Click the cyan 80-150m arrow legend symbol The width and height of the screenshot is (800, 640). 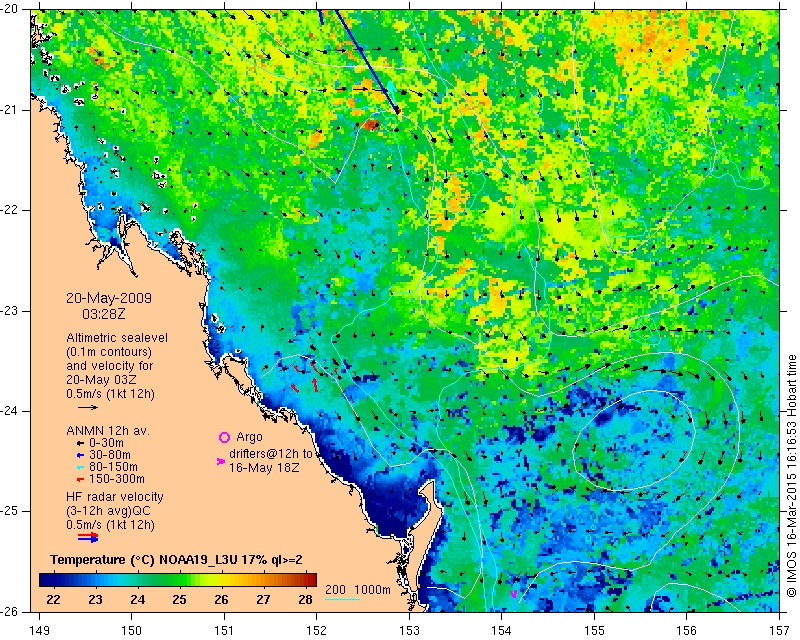(x=80, y=467)
